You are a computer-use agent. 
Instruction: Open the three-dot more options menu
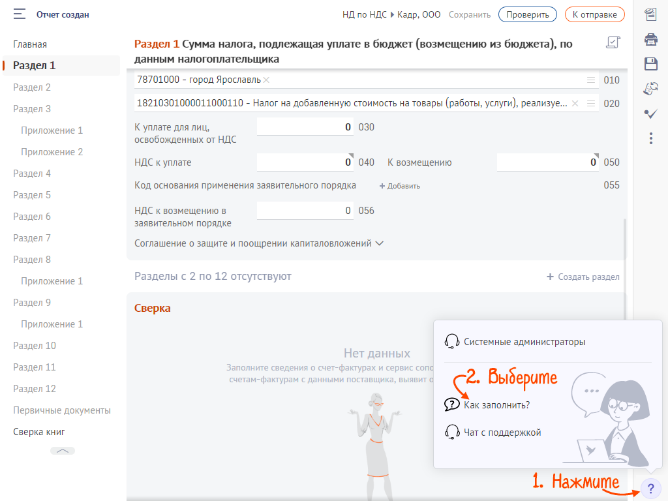point(651,137)
